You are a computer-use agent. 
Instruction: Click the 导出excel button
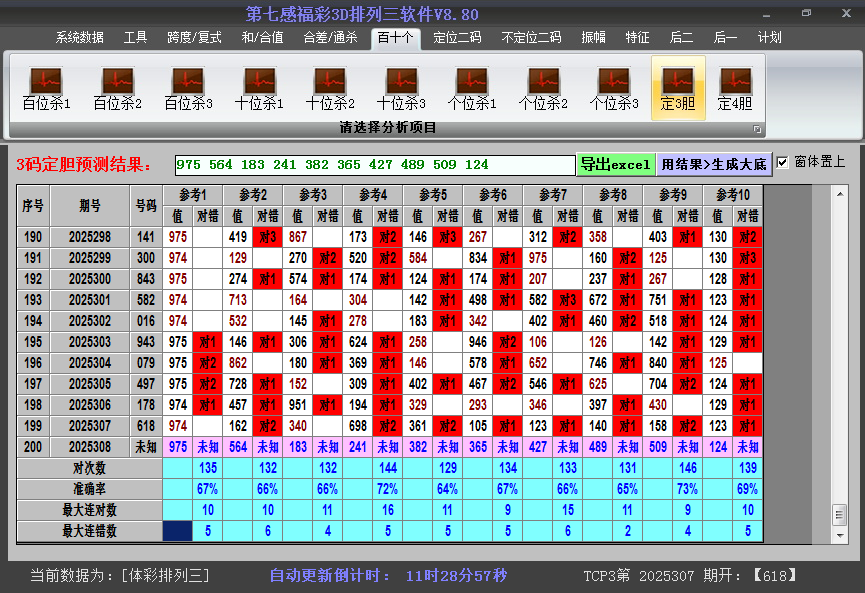(615, 164)
